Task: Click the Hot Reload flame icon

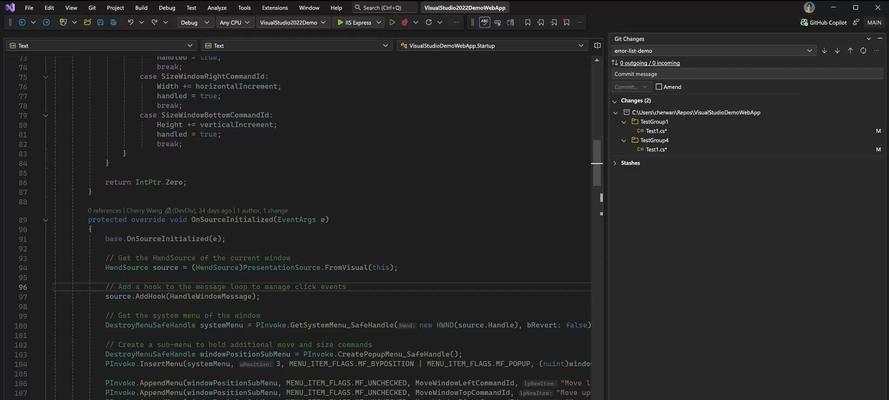Action: click(405, 23)
